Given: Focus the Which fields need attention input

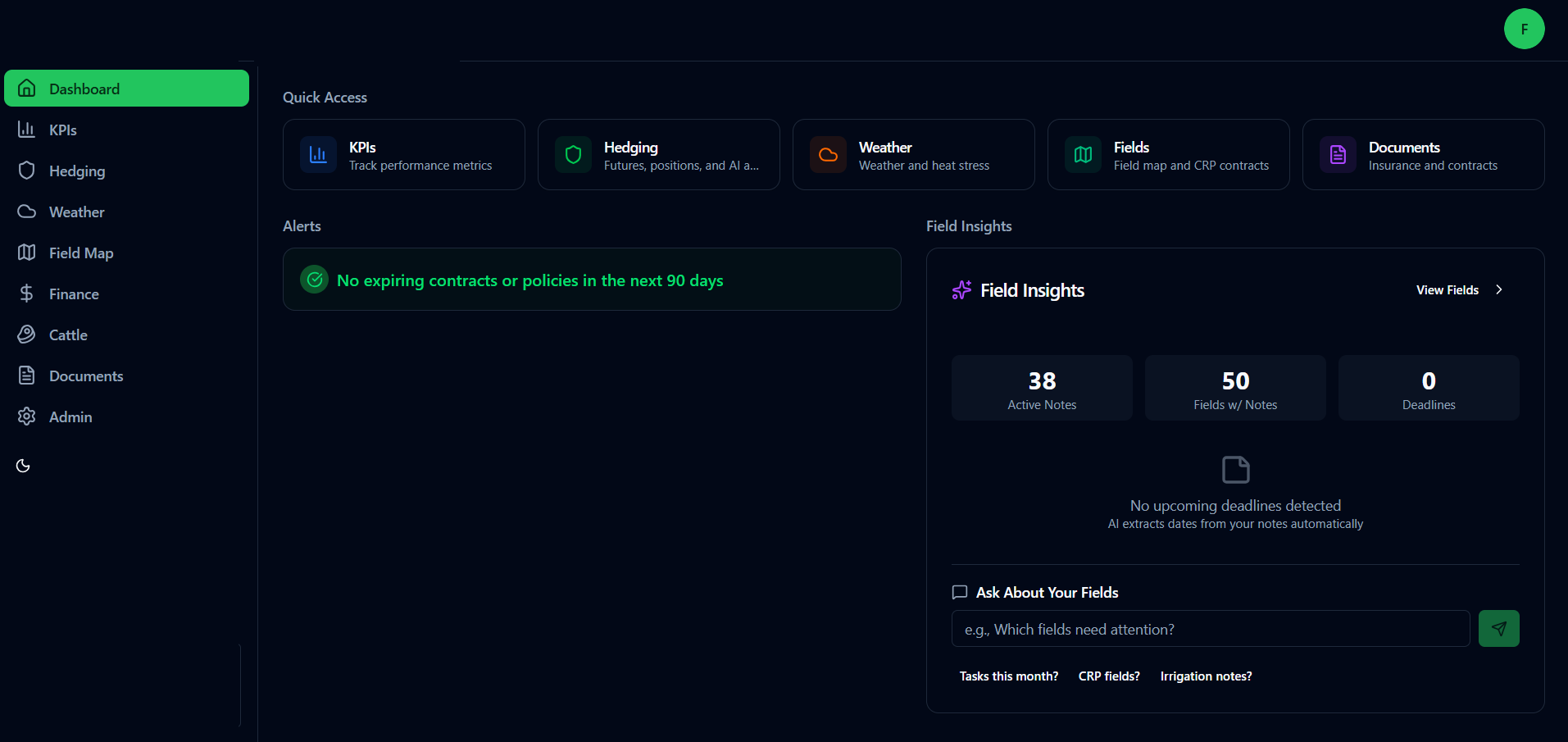Looking at the screenshot, I should click(1211, 629).
